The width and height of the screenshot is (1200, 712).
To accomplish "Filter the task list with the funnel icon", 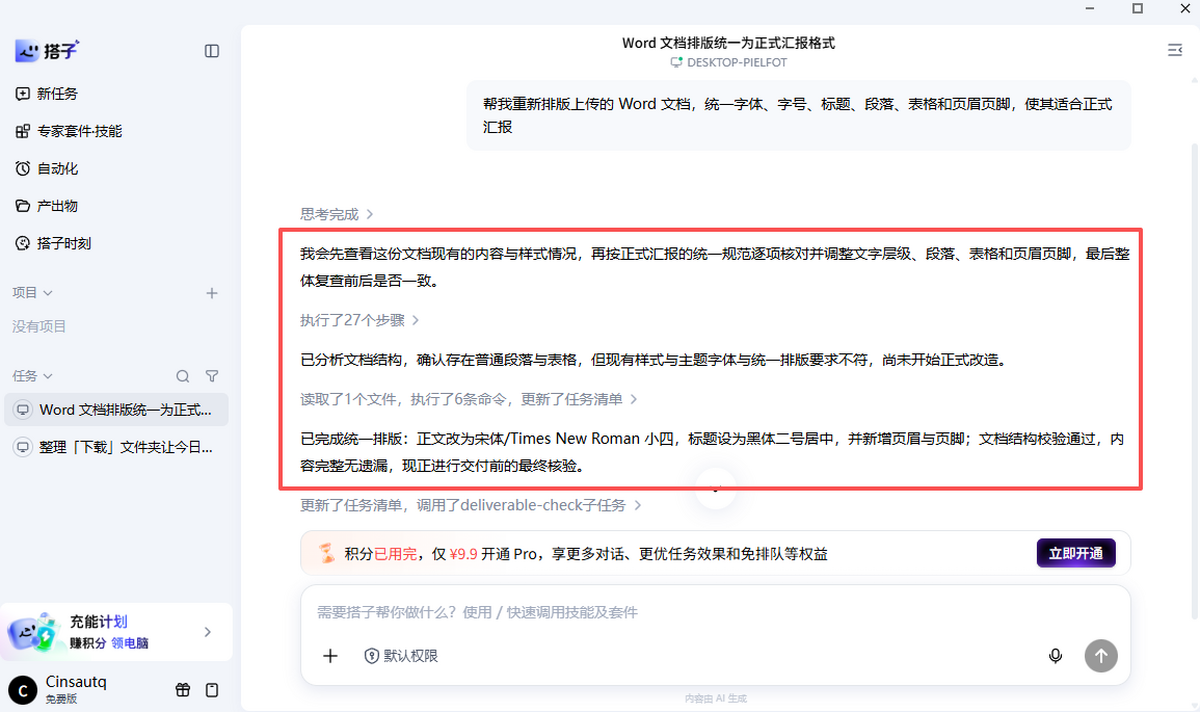I will pos(212,376).
